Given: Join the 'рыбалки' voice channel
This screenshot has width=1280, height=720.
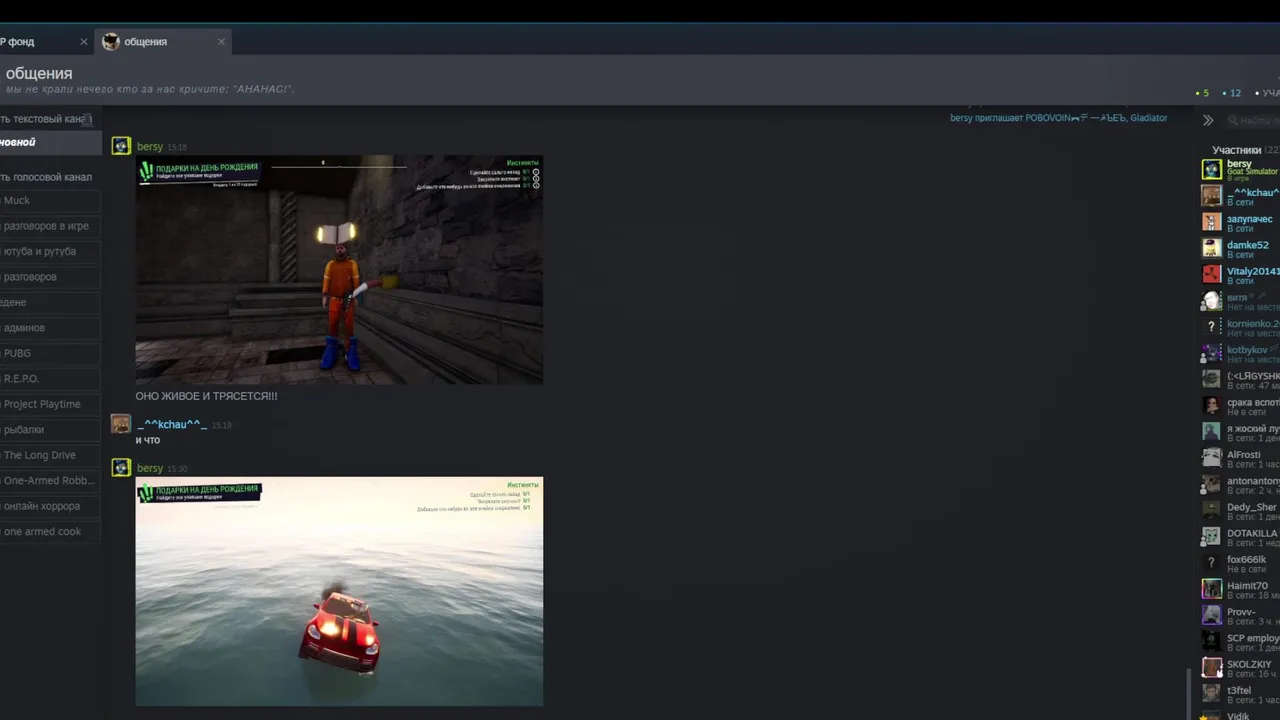Looking at the screenshot, I should pyautogui.click(x=50, y=430).
